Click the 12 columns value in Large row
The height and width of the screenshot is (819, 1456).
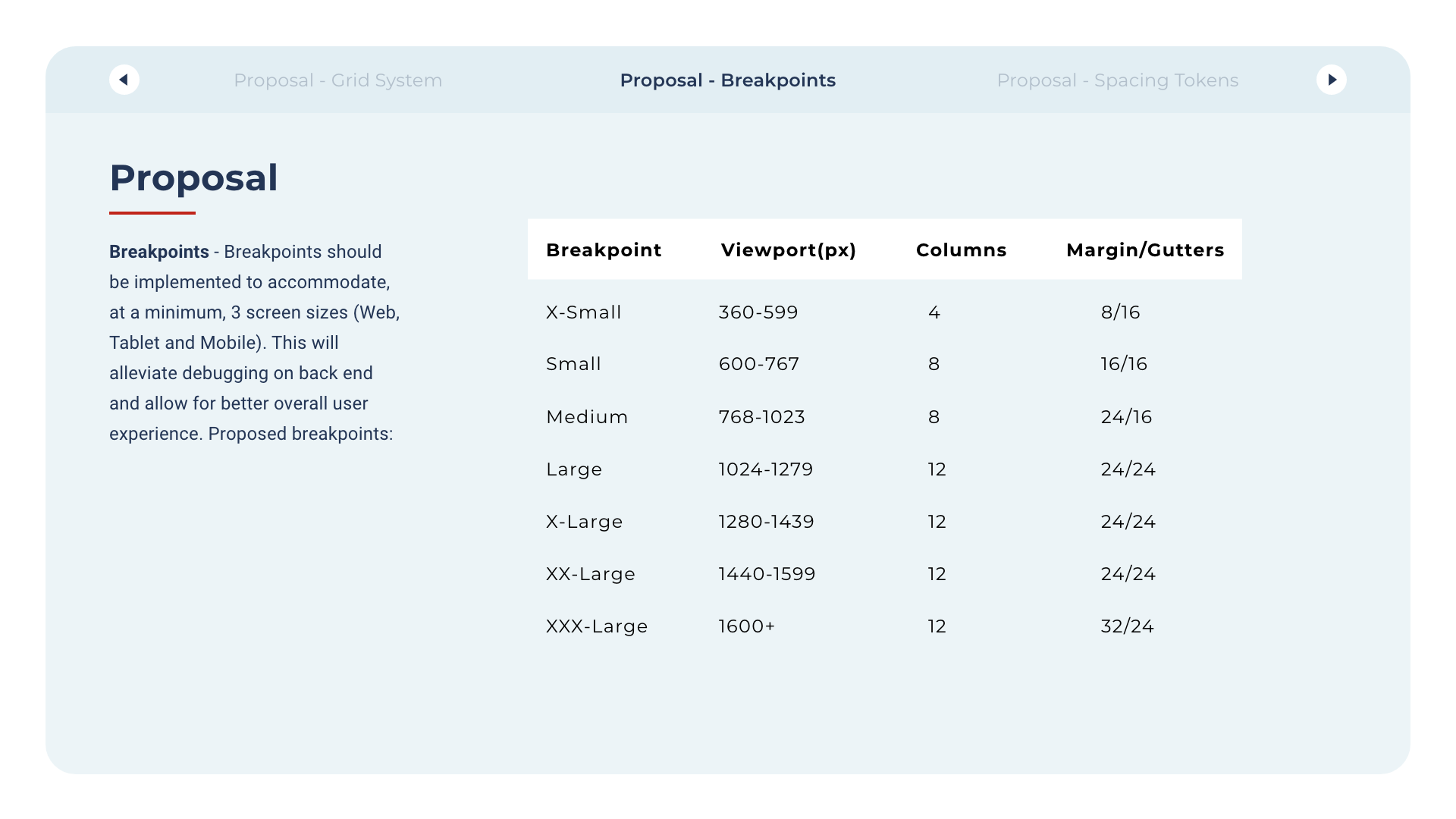[937, 469]
